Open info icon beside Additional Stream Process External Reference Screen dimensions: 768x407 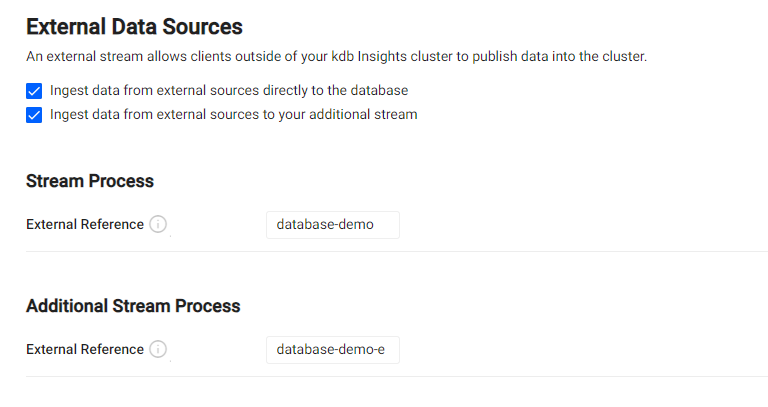click(x=158, y=349)
